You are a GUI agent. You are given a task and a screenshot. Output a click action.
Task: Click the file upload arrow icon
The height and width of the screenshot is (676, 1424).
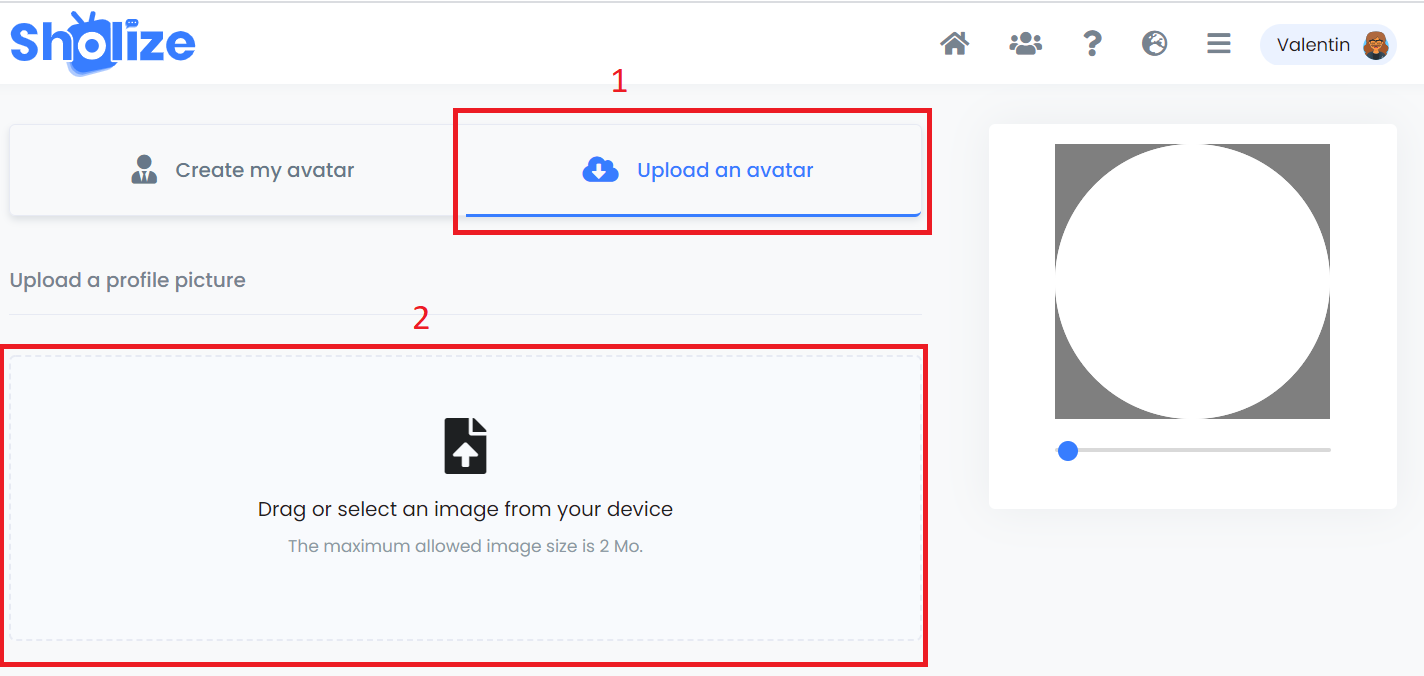pos(465,446)
